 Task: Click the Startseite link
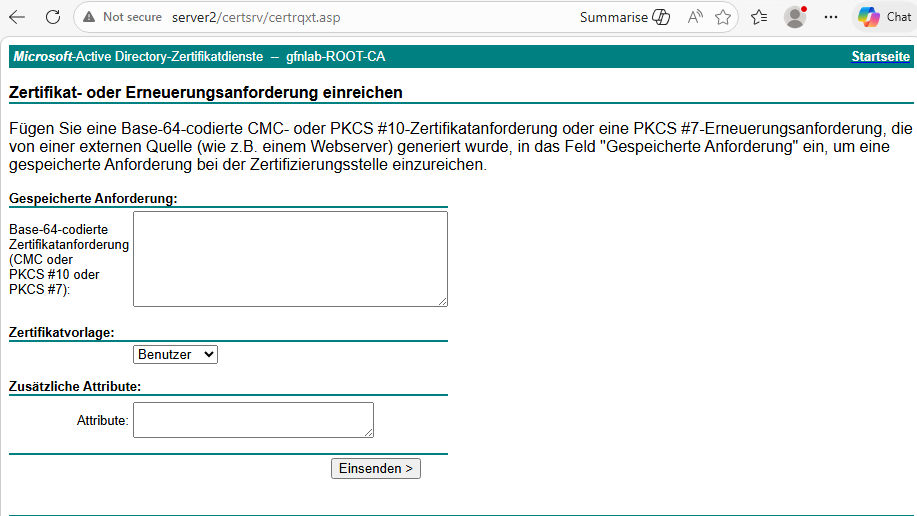[x=880, y=57]
